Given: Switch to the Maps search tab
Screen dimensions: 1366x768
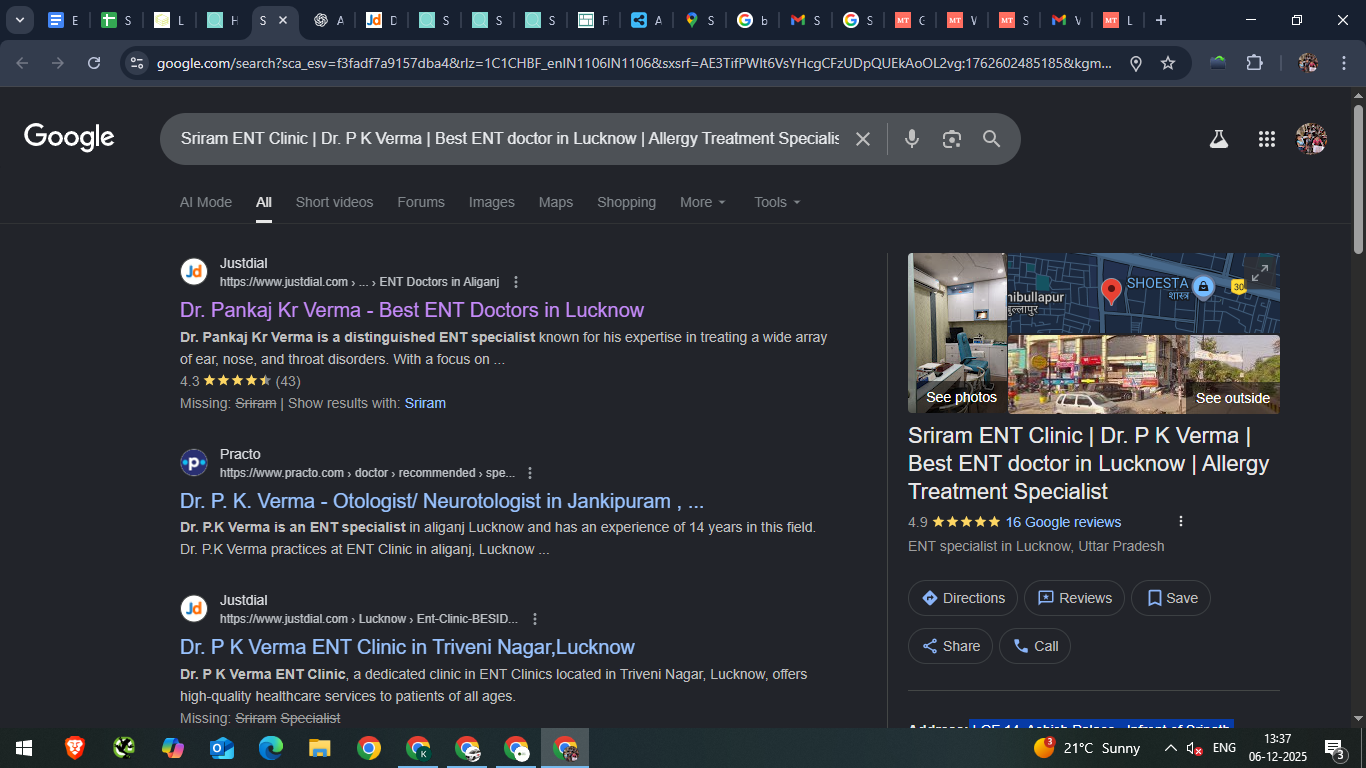Looking at the screenshot, I should (555, 202).
